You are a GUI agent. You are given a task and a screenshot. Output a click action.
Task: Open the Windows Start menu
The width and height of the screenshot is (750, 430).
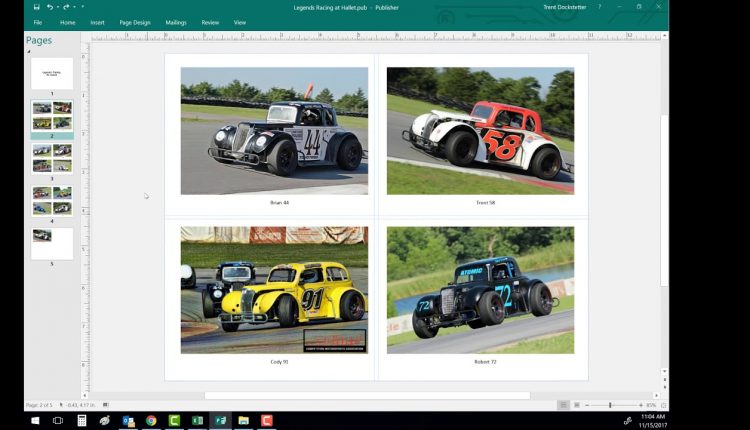pos(35,420)
